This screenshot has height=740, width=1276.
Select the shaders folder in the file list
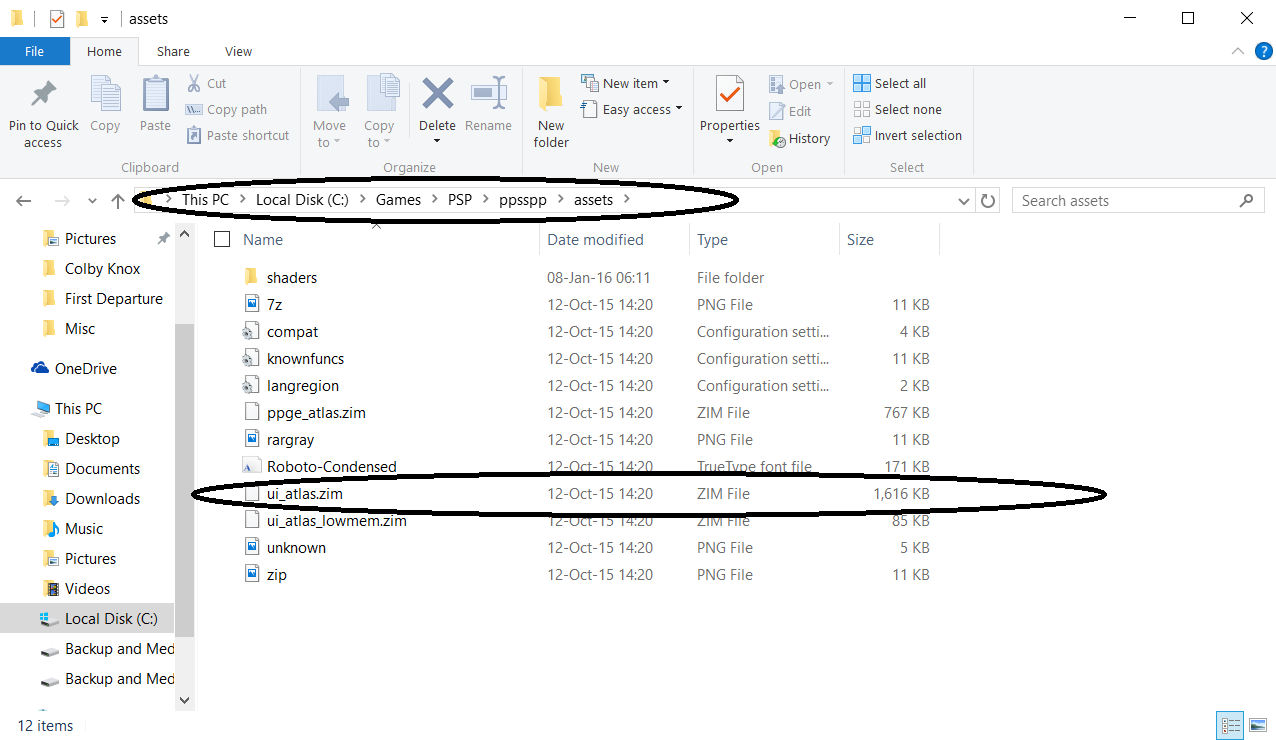pyautogui.click(x=292, y=278)
